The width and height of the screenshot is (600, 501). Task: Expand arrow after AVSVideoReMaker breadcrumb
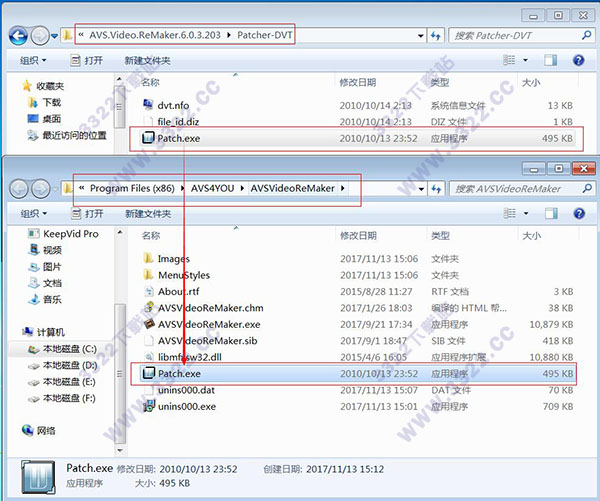pos(342,188)
